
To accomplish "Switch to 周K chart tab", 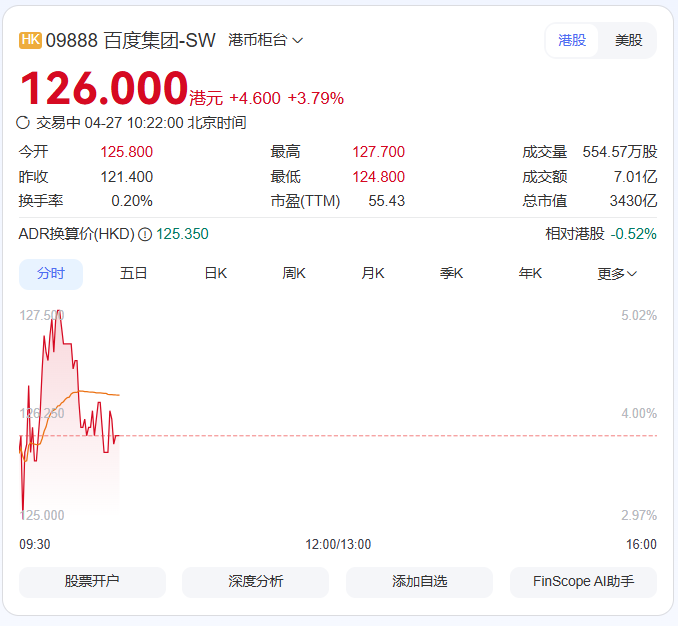I will (x=294, y=274).
